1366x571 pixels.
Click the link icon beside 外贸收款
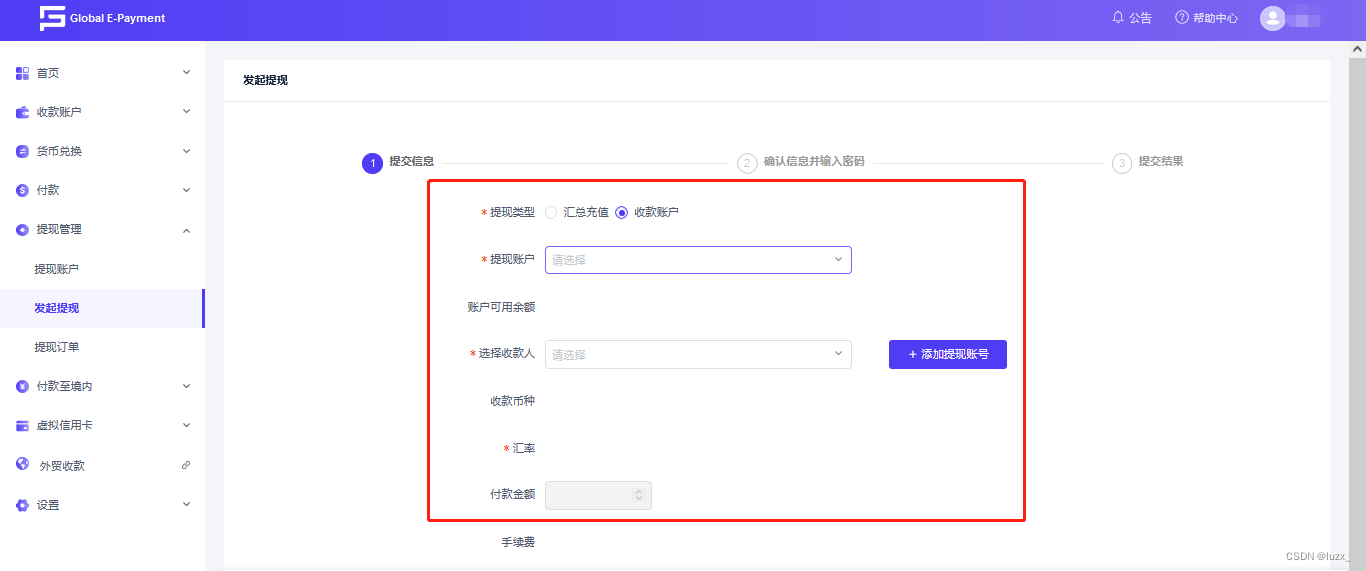coord(186,466)
